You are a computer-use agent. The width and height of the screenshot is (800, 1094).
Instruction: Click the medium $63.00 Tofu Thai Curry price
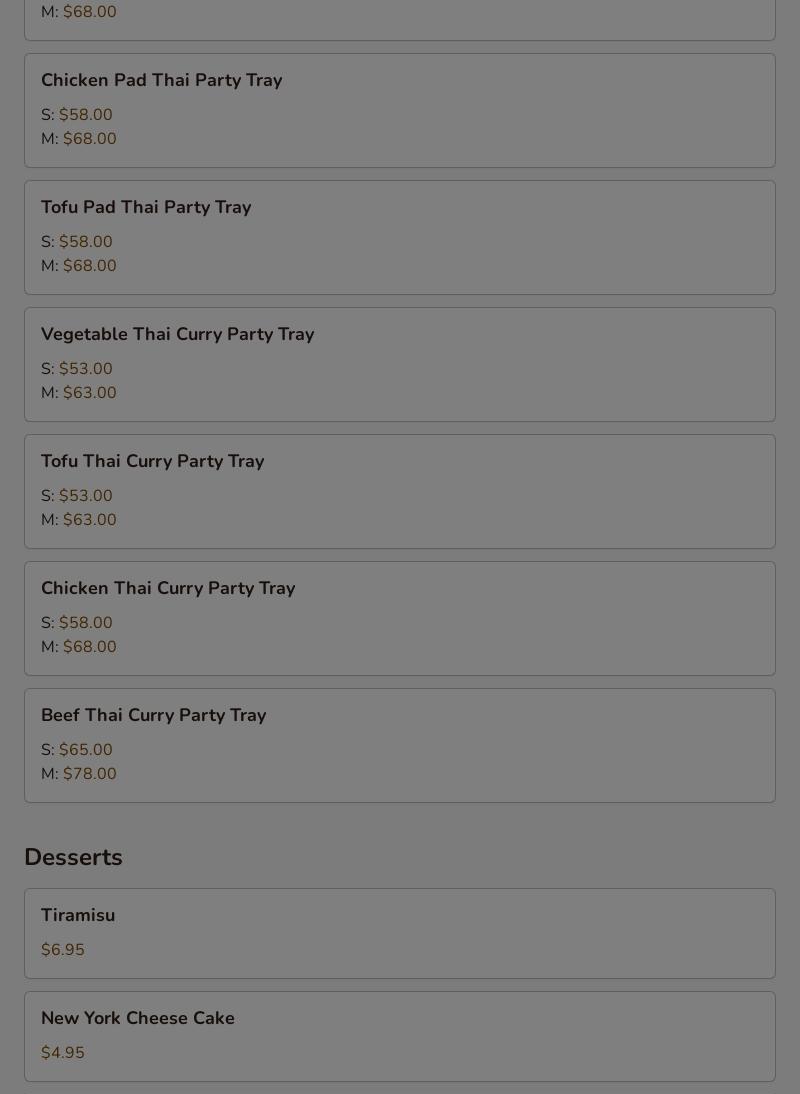click(89, 520)
